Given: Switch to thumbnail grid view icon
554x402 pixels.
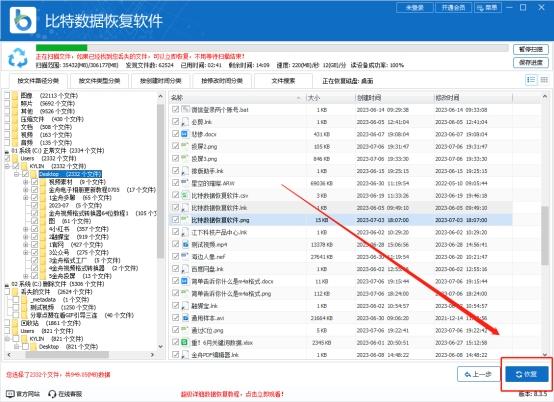Looking at the screenshot, I should [544, 80].
